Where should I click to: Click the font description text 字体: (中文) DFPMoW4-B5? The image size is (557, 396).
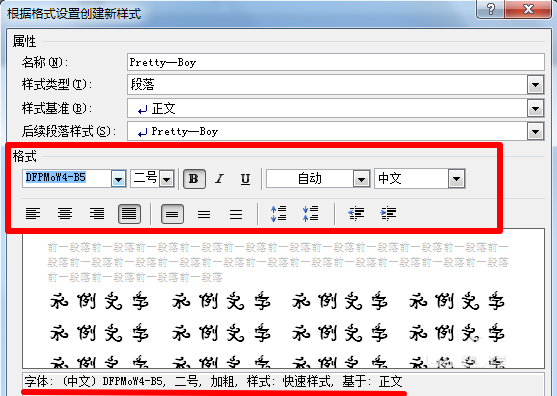[94, 381]
